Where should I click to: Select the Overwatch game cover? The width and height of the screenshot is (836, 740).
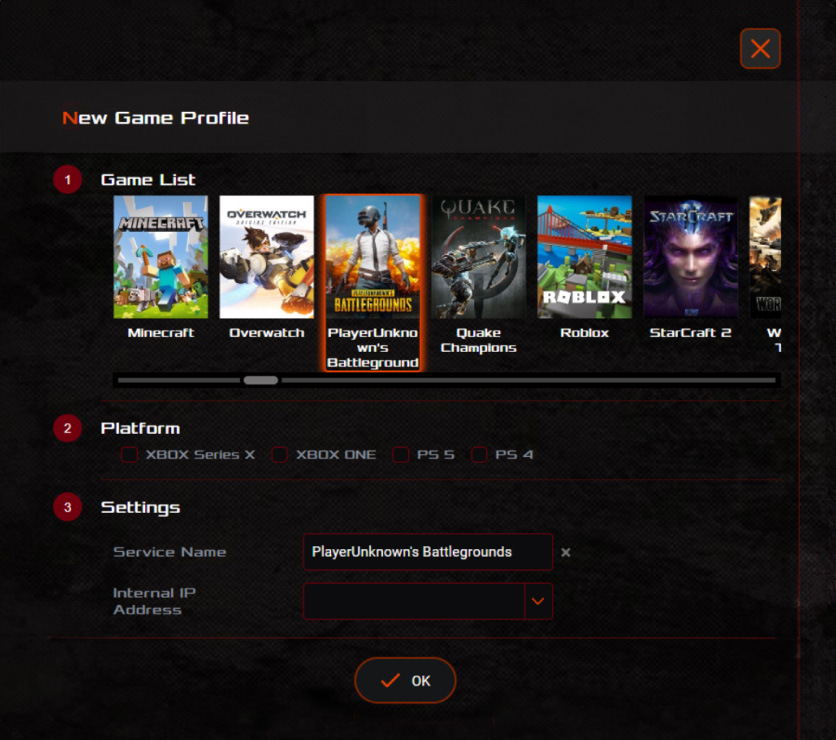[x=267, y=257]
